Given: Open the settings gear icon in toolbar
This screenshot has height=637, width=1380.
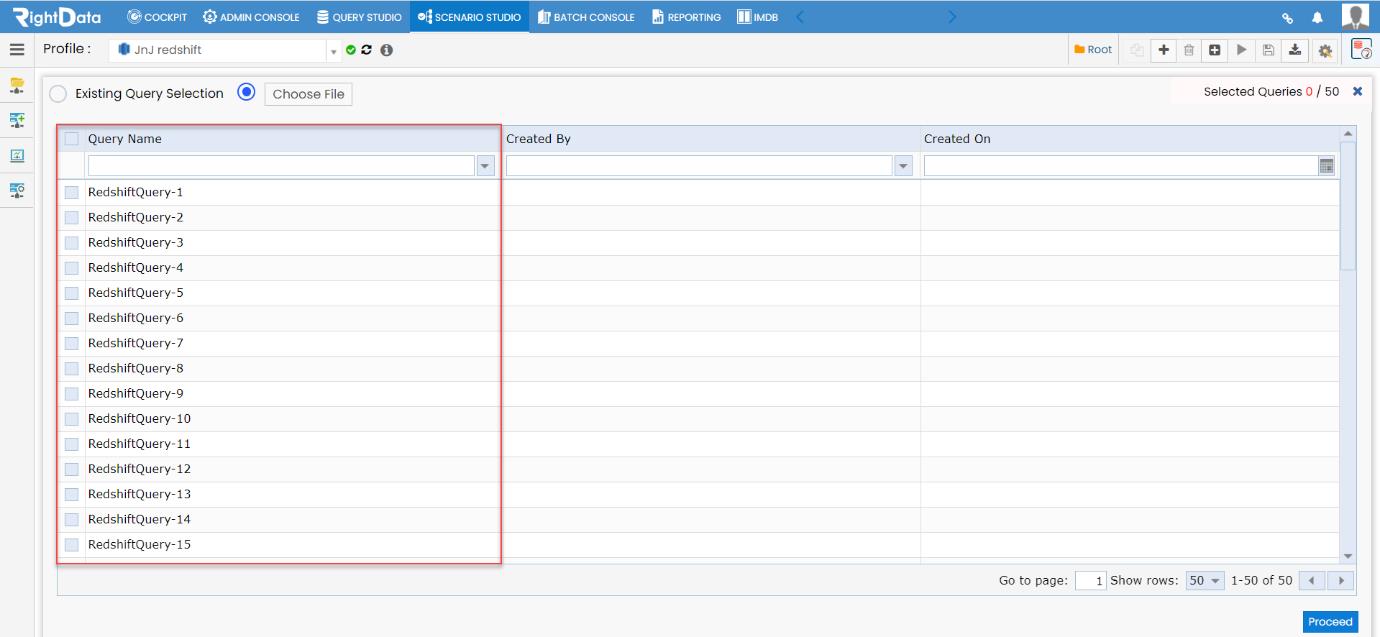Looking at the screenshot, I should coord(1325,50).
